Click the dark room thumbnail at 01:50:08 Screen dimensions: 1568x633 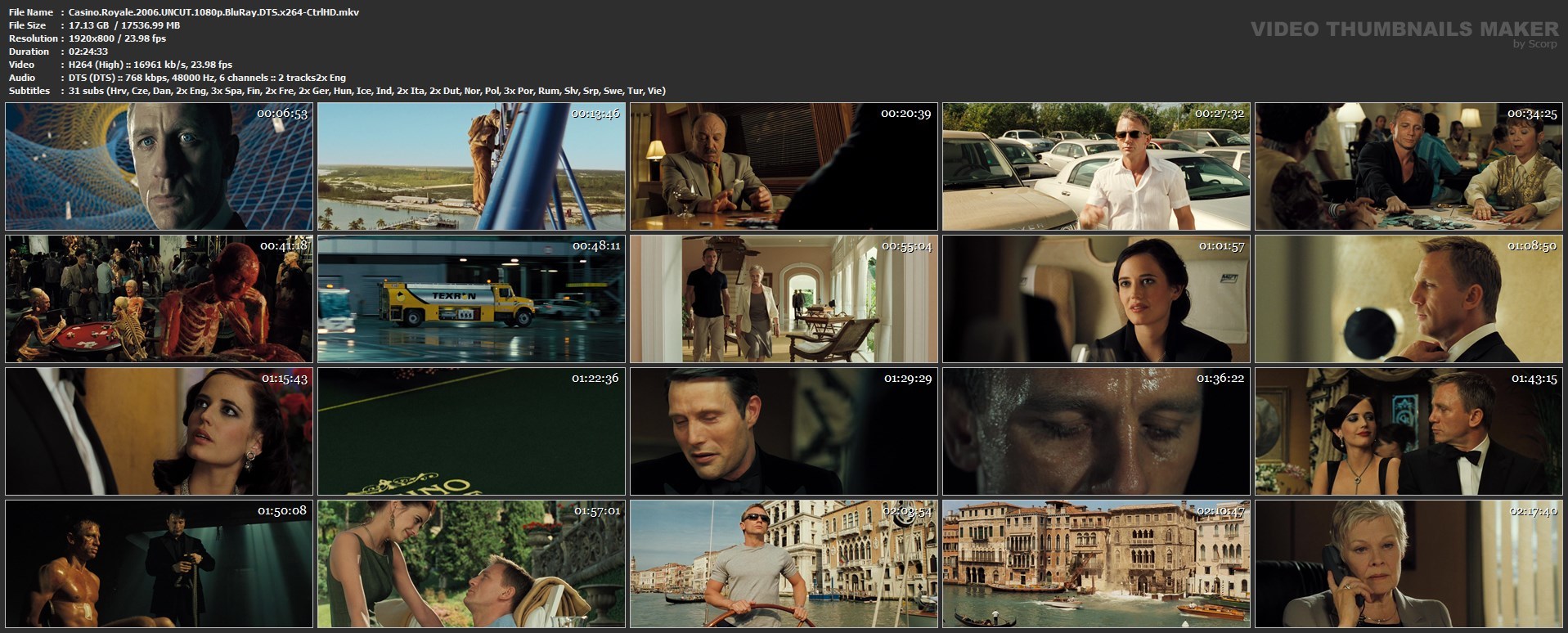159,564
